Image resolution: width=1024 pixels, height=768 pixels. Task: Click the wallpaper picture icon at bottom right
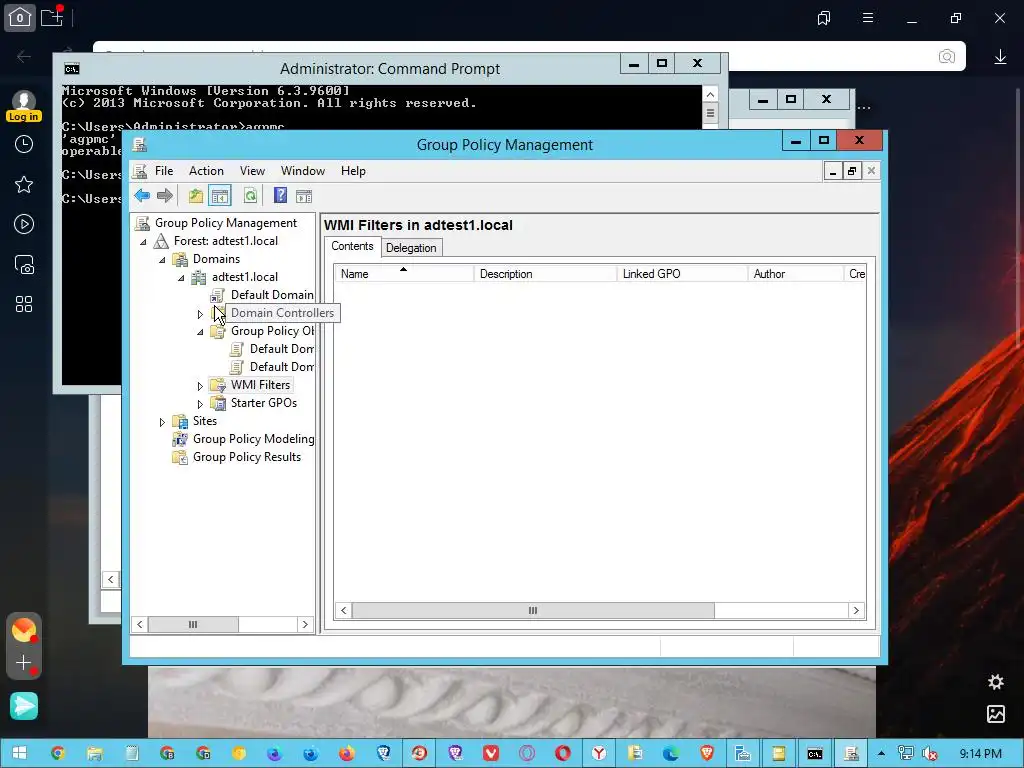[x=996, y=714]
